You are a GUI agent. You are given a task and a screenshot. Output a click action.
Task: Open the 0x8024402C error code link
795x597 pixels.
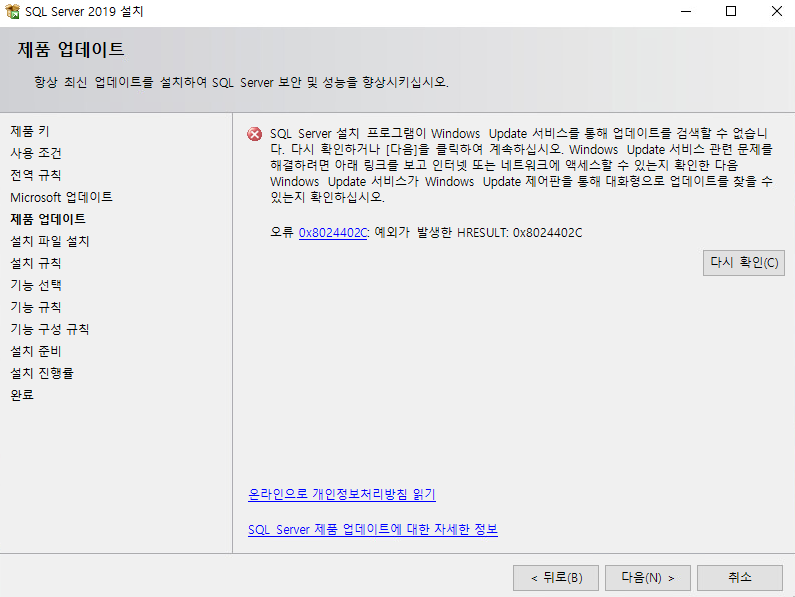pos(333,233)
